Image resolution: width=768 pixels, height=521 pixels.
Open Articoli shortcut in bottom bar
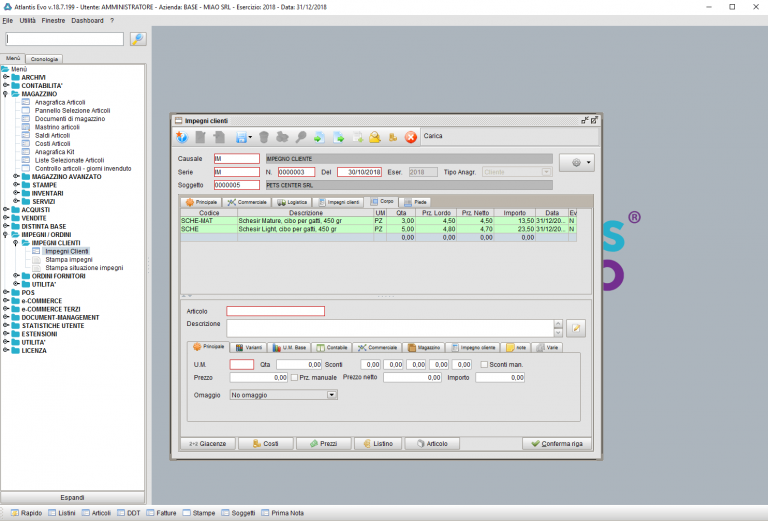click(96, 513)
